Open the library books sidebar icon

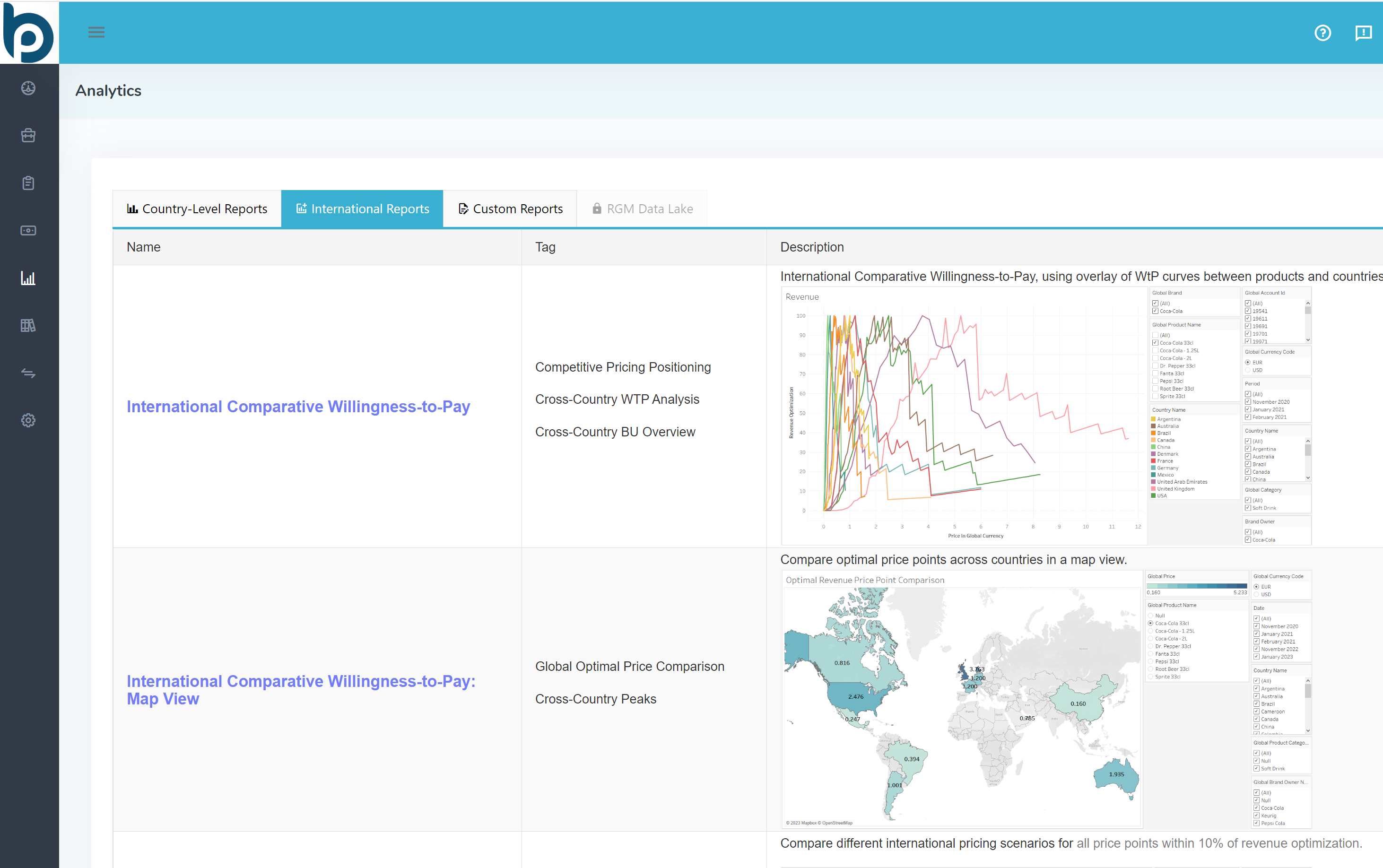point(28,325)
